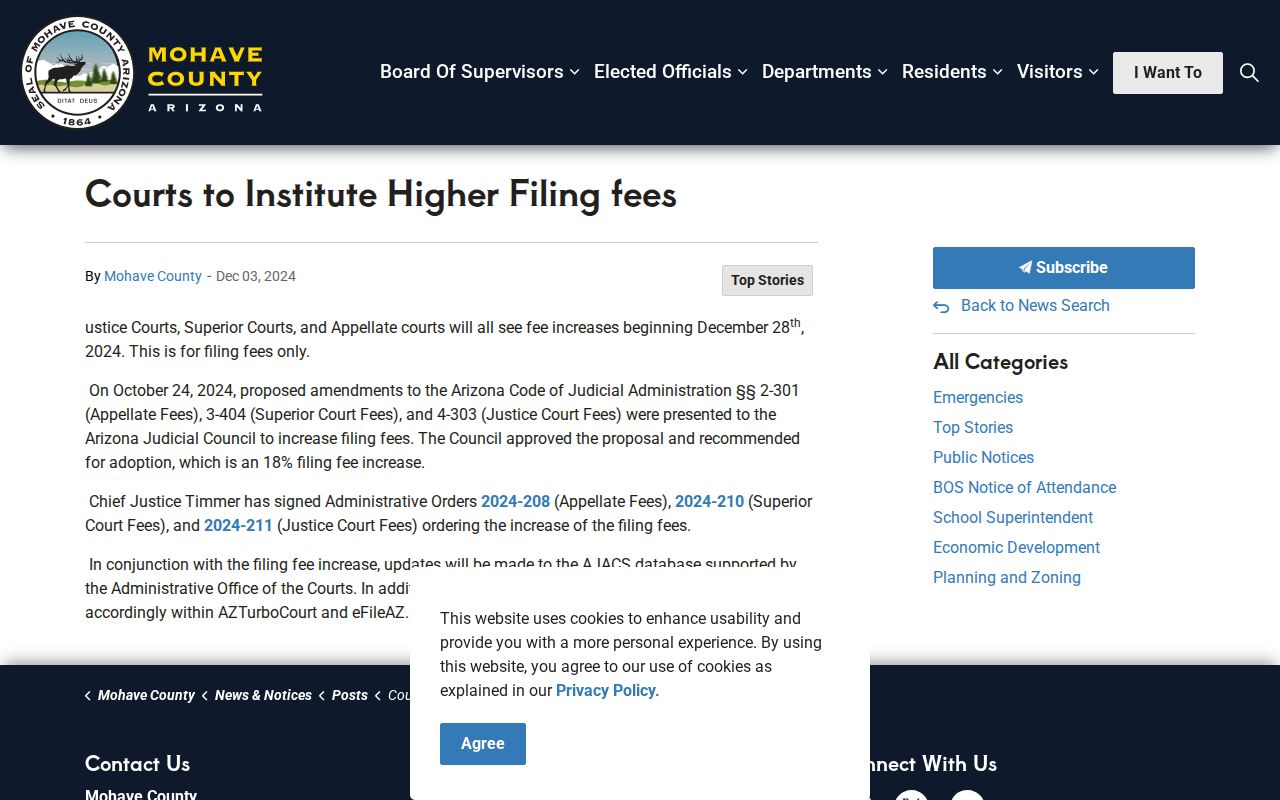Click the back arrow icon beside News Search
This screenshot has width=1280, height=800.
coord(941,307)
